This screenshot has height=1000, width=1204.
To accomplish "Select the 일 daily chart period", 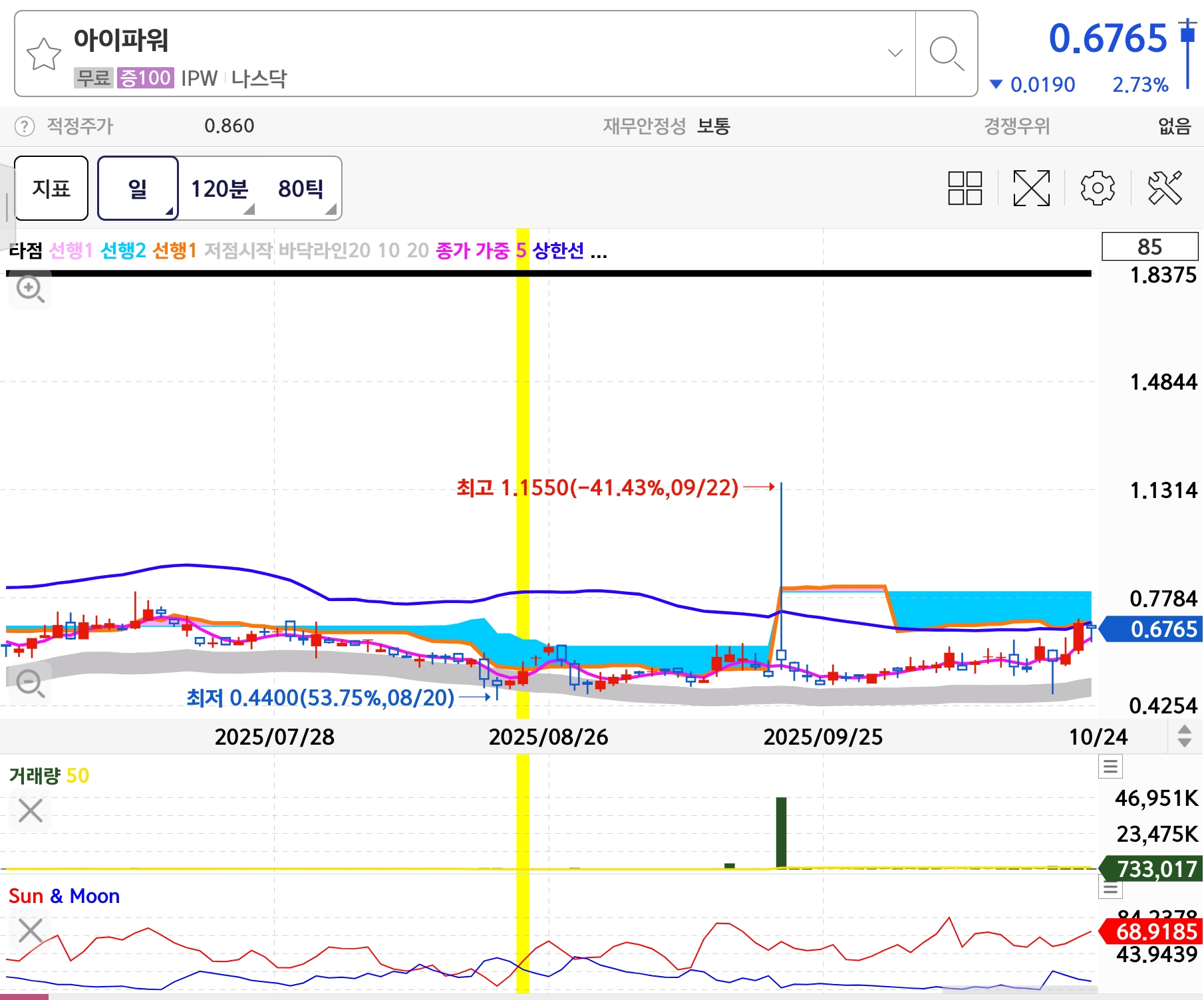I will pyautogui.click(x=138, y=188).
